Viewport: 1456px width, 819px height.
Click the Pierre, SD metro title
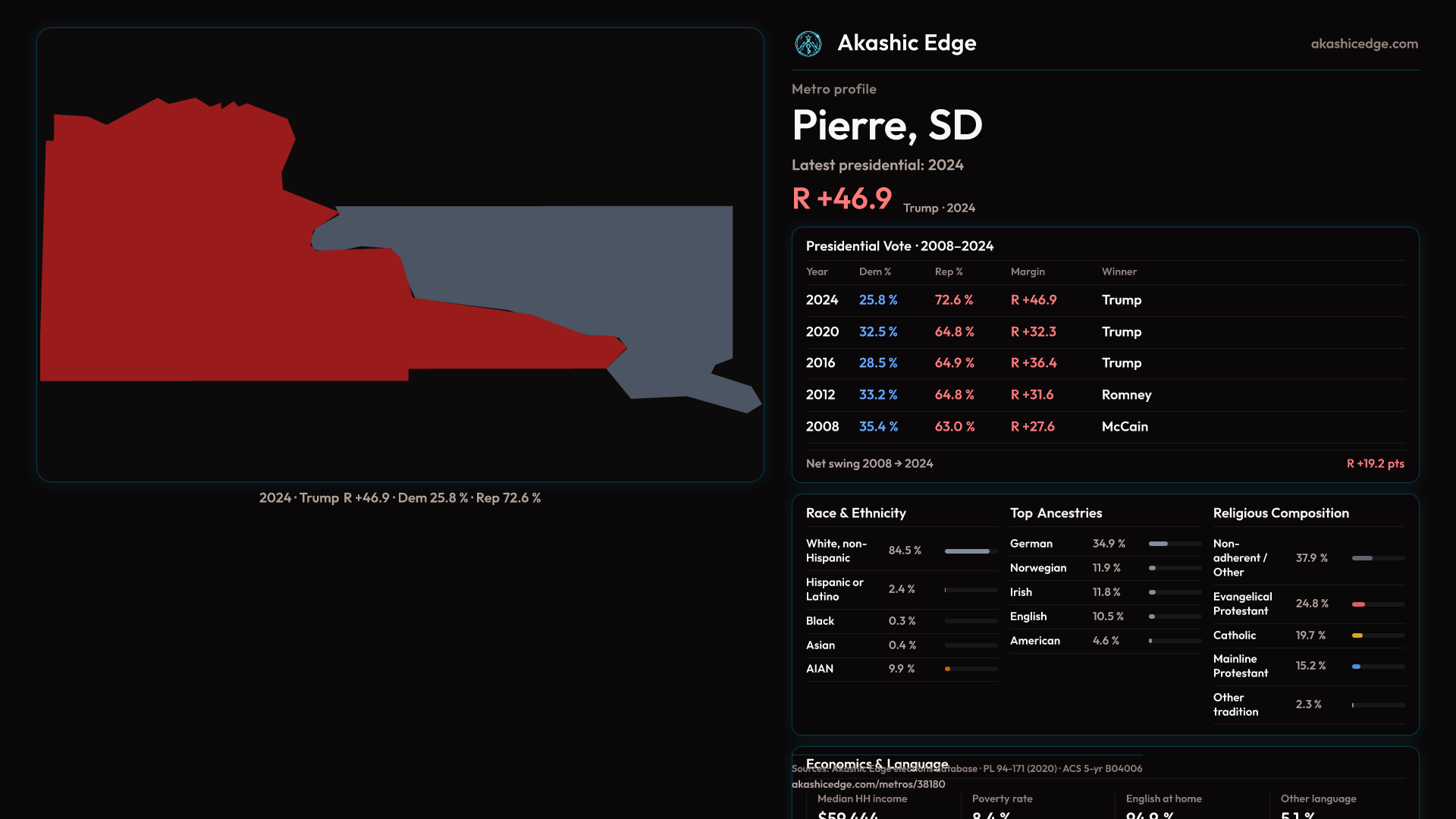886,126
